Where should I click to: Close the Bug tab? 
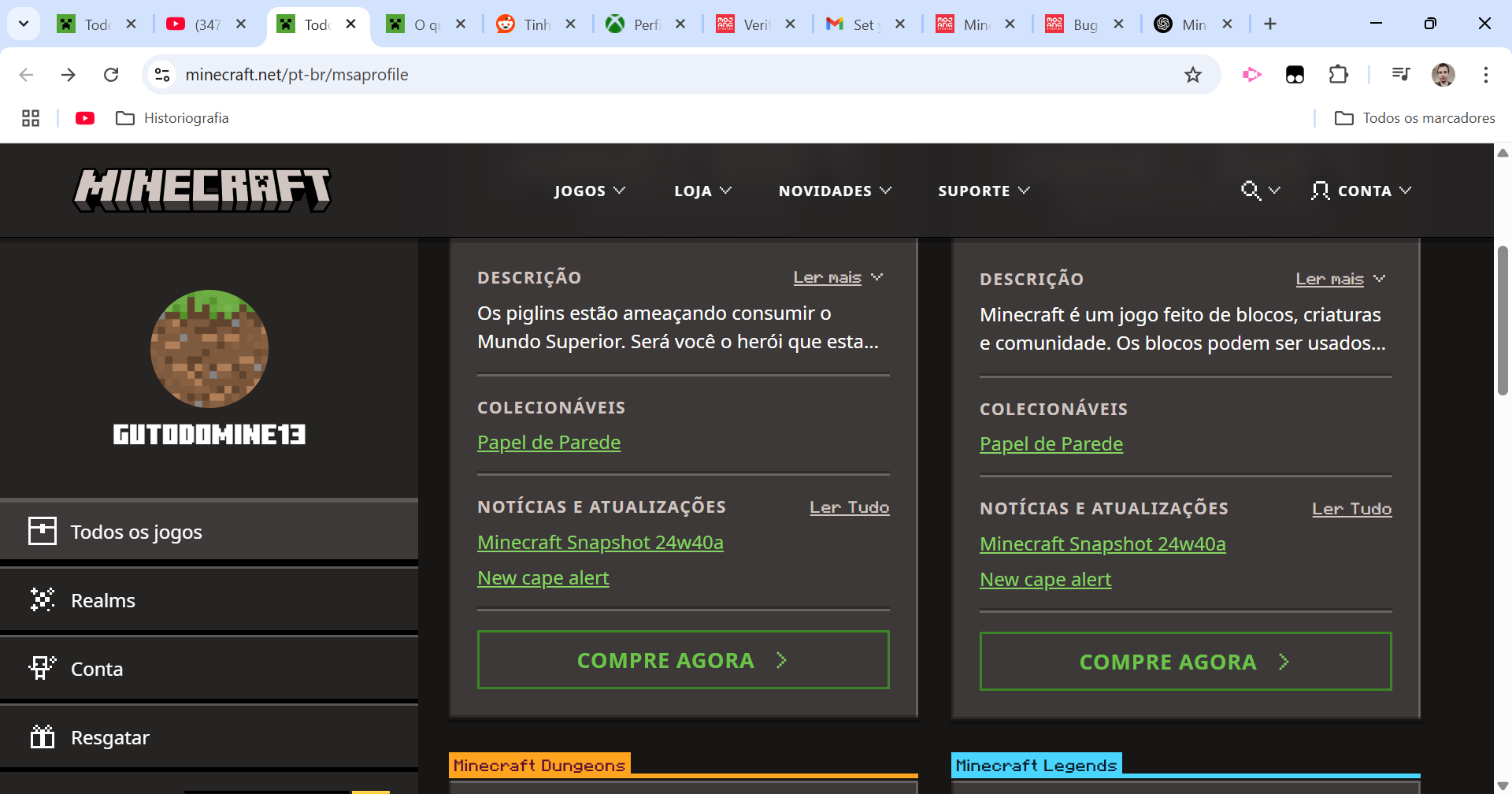pyautogui.click(x=1118, y=24)
